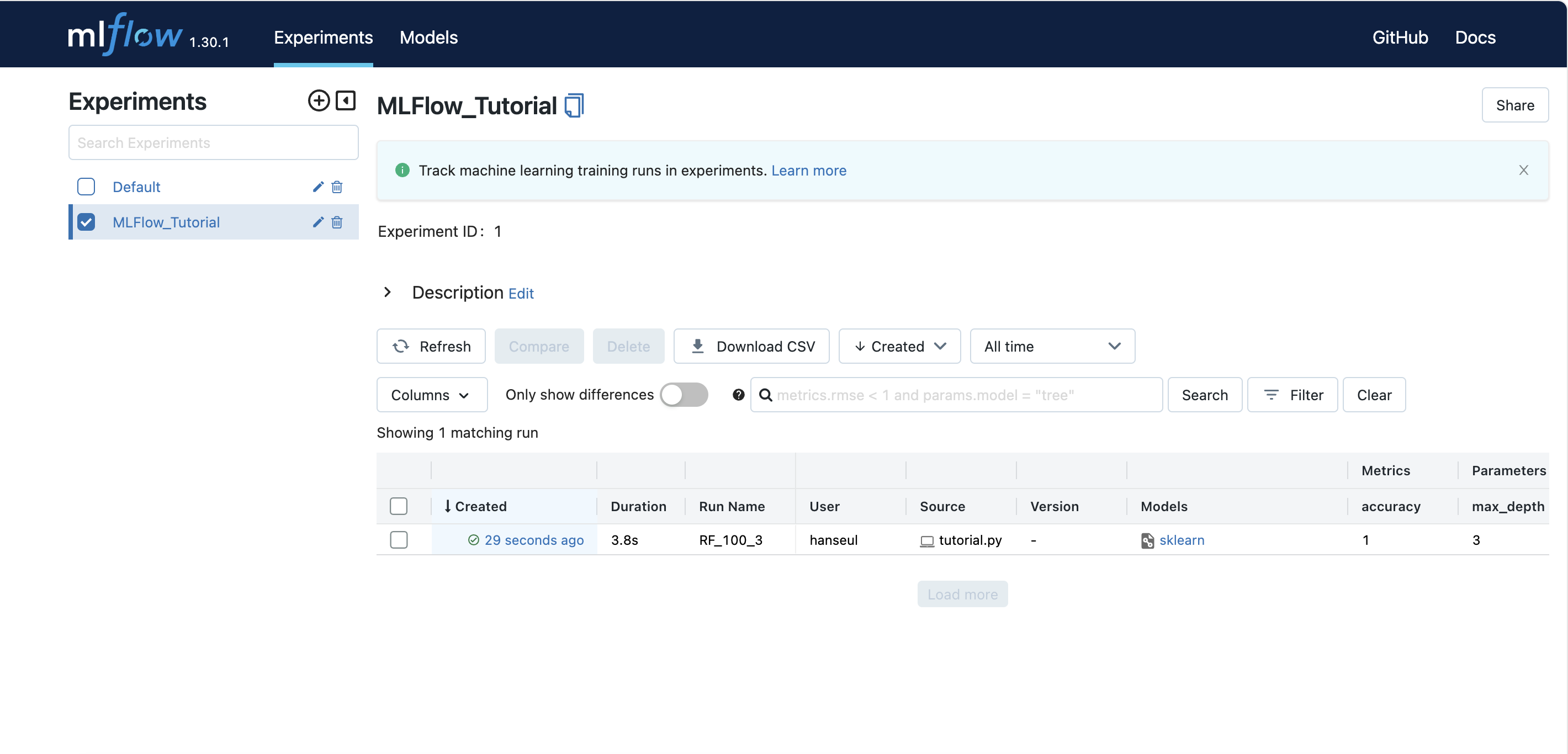Delete MLFlow_Tutorial using its trash icon
Image resolution: width=1568 pixels, height=754 pixels.
coord(337,222)
